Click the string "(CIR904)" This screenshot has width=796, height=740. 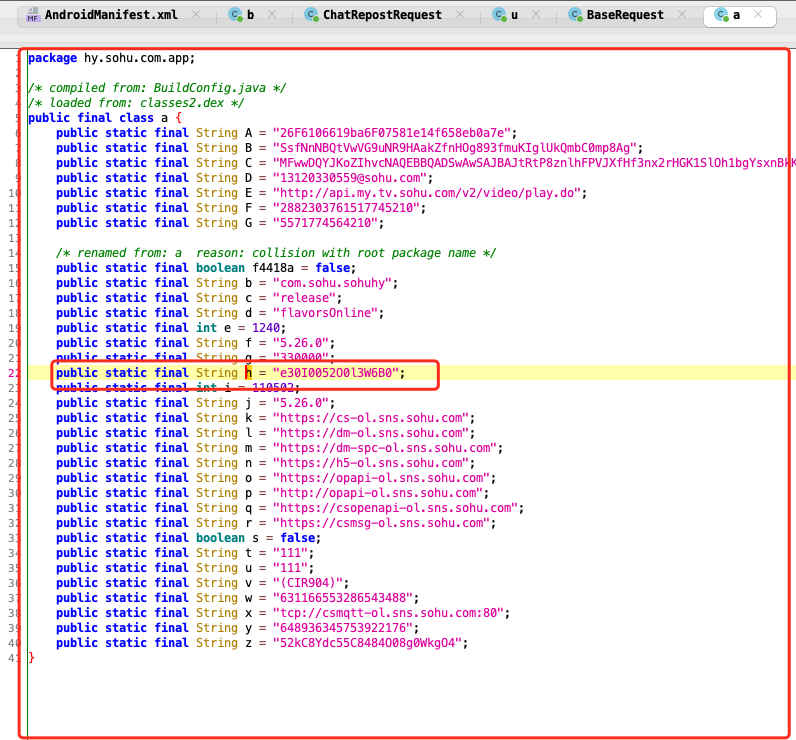coord(308,583)
